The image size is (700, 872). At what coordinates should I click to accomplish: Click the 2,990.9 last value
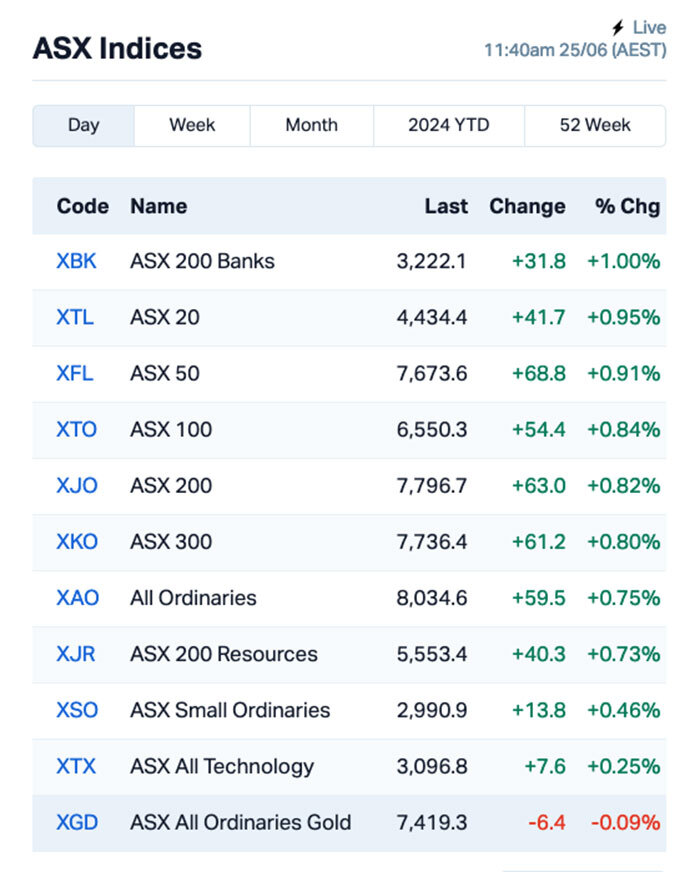point(431,711)
